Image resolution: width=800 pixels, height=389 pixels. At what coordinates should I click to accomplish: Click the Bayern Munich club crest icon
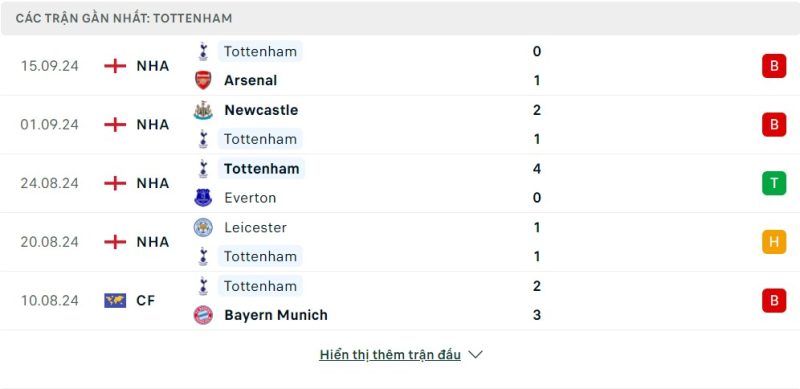click(203, 315)
